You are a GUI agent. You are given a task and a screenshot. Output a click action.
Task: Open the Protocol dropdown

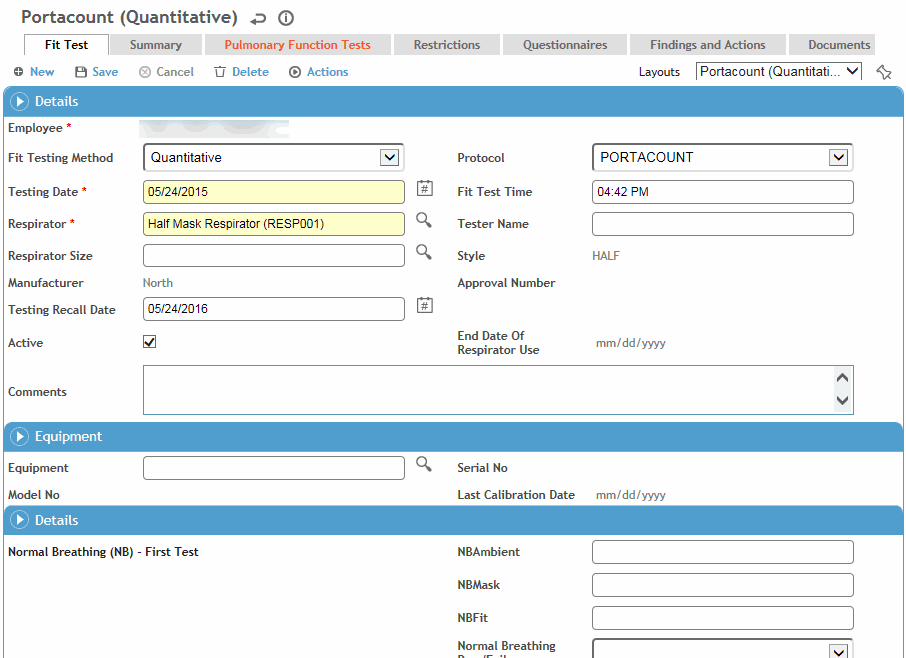point(838,158)
